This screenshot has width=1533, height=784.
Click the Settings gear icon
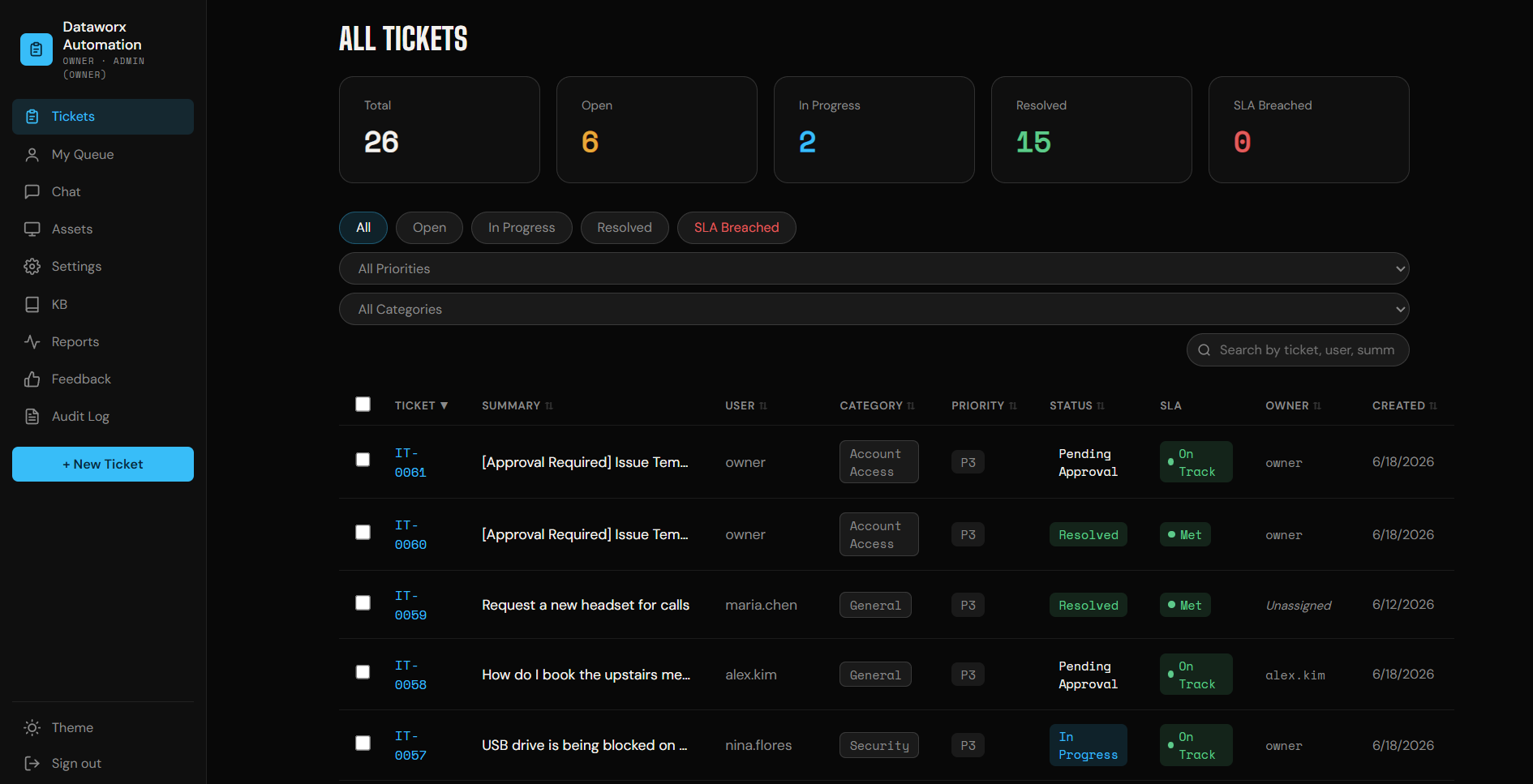point(32,267)
